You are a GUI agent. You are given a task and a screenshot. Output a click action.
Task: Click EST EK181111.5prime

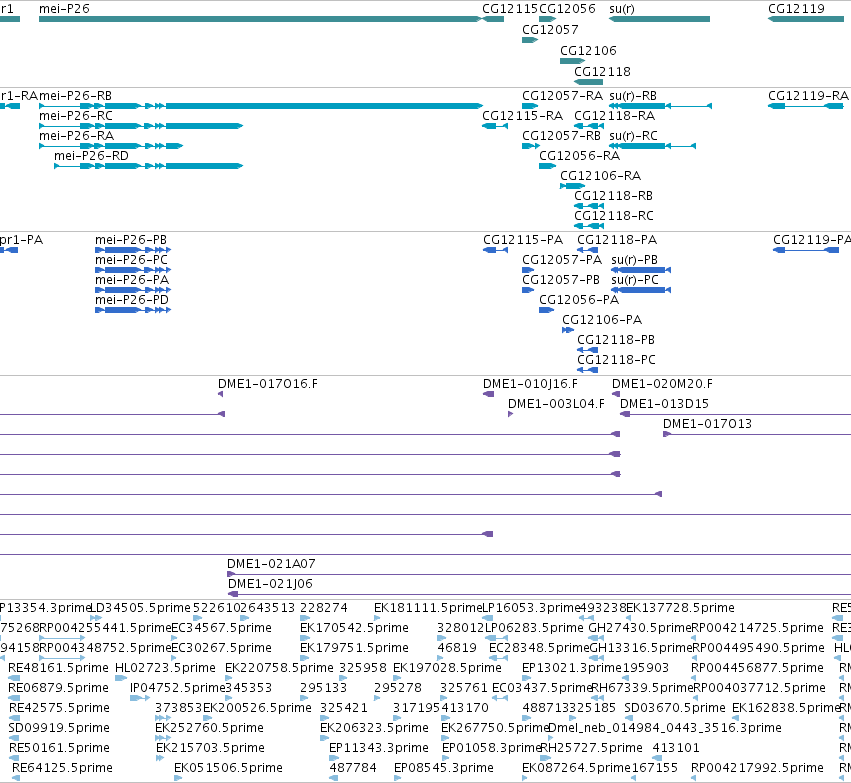(428, 608)
